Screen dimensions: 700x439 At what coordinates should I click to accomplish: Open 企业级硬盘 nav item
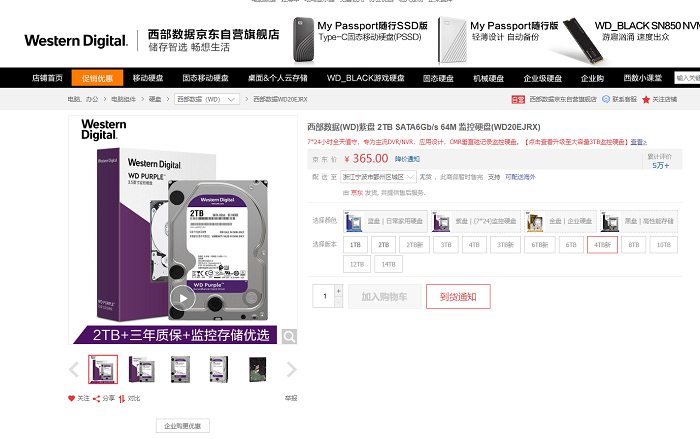coord(542,78)
